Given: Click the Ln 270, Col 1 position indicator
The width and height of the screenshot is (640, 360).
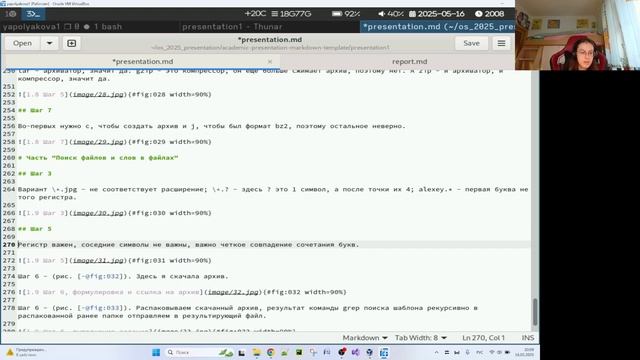Looking at the screenshot, I should 483,338.
